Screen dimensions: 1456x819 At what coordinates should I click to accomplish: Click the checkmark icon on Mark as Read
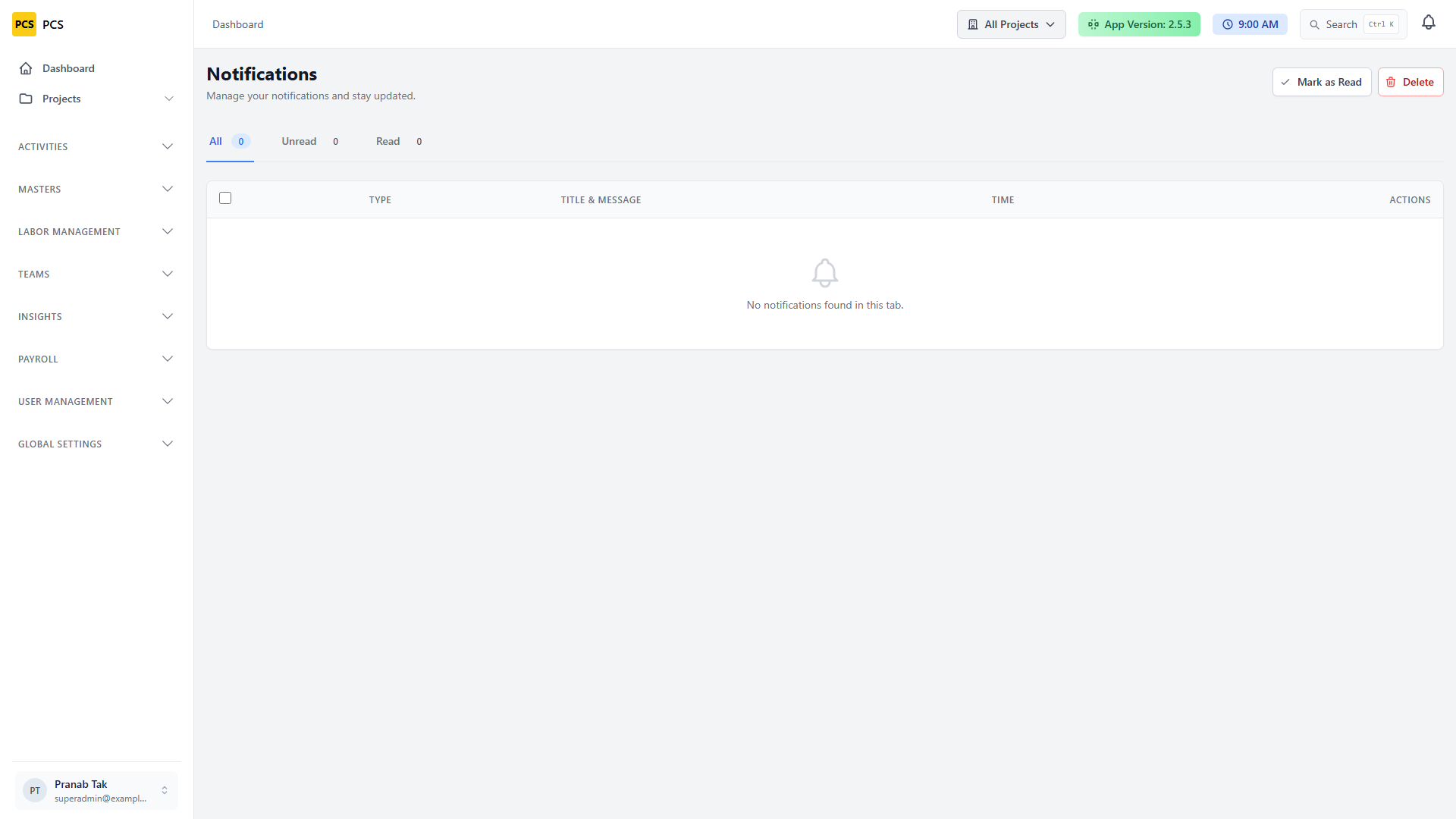(x=1285, y=82)
